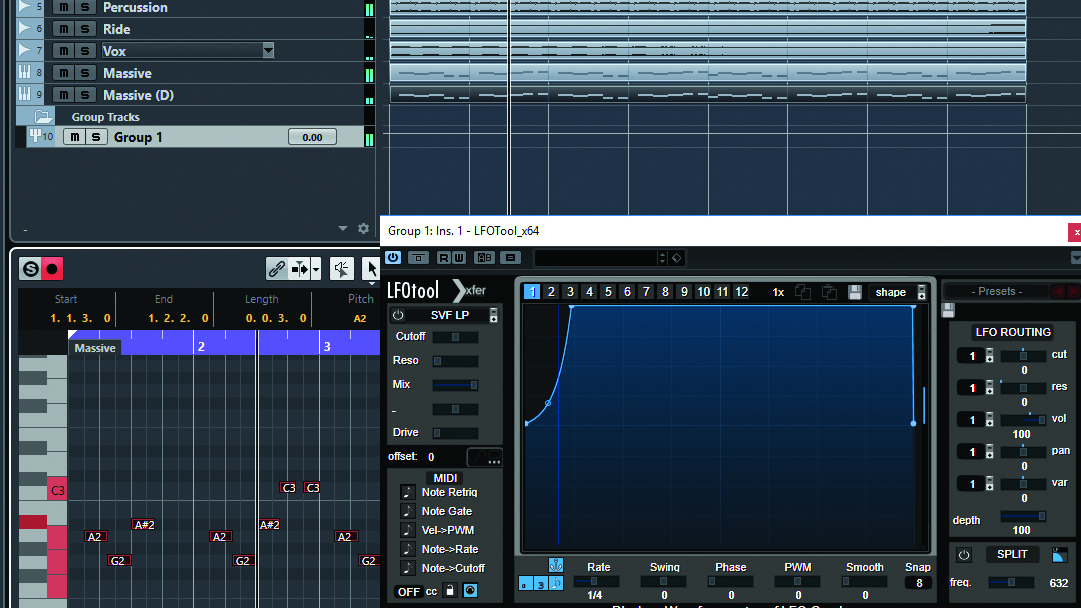Screen dimensions: 1081x608
Task: Click the Cutoff slider in filter section
Action: (455, 337)
